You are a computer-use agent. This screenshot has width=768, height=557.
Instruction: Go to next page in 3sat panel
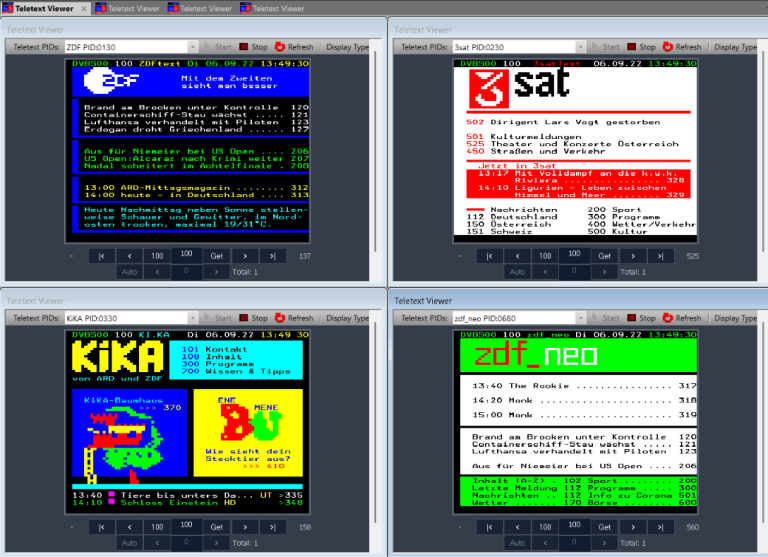[x=633, y=256]
